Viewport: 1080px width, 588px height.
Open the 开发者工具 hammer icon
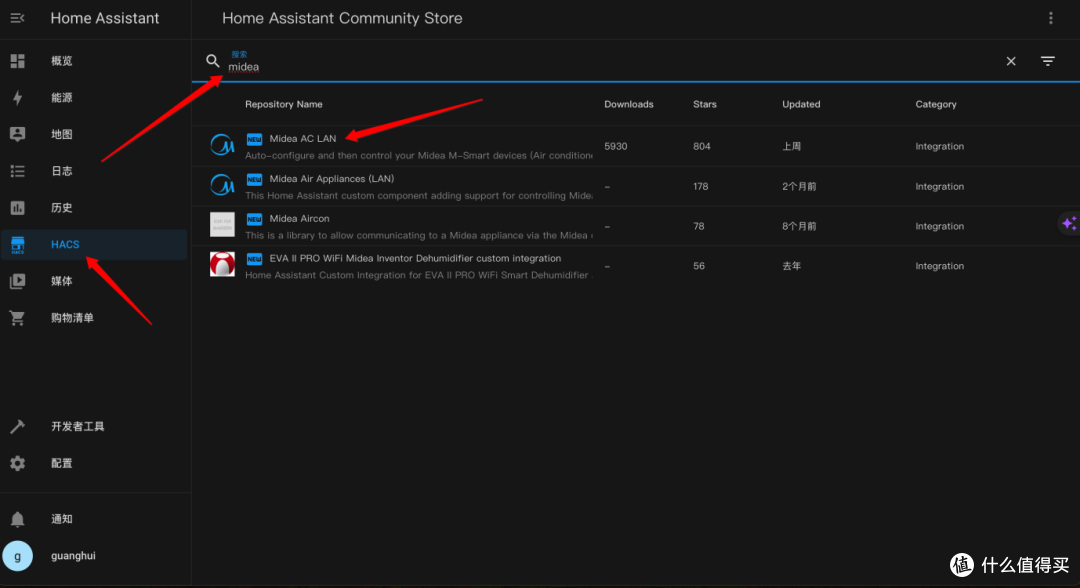tap(17, 426)
